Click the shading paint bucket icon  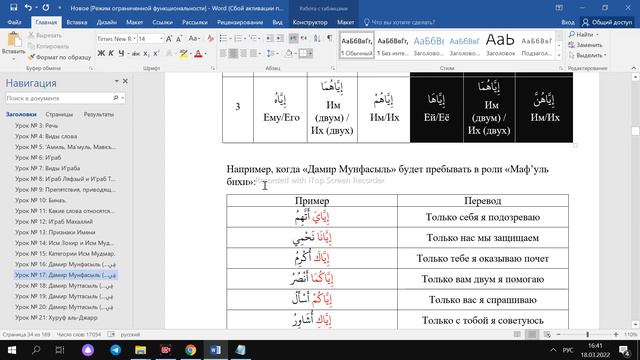click(x=289, y=53)
